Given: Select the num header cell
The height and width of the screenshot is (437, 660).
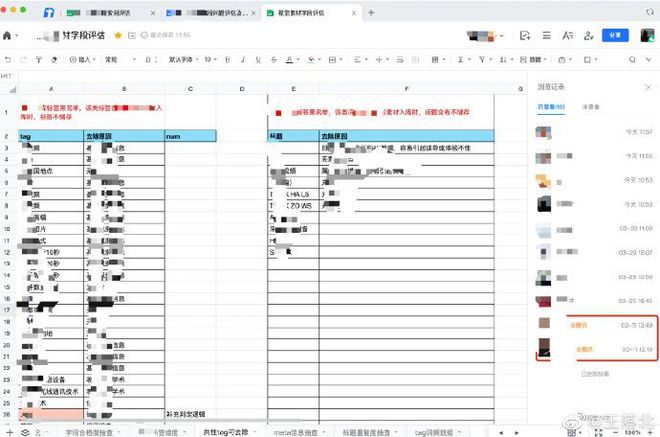Looking at the screenshot, I should tap(190, 135).
